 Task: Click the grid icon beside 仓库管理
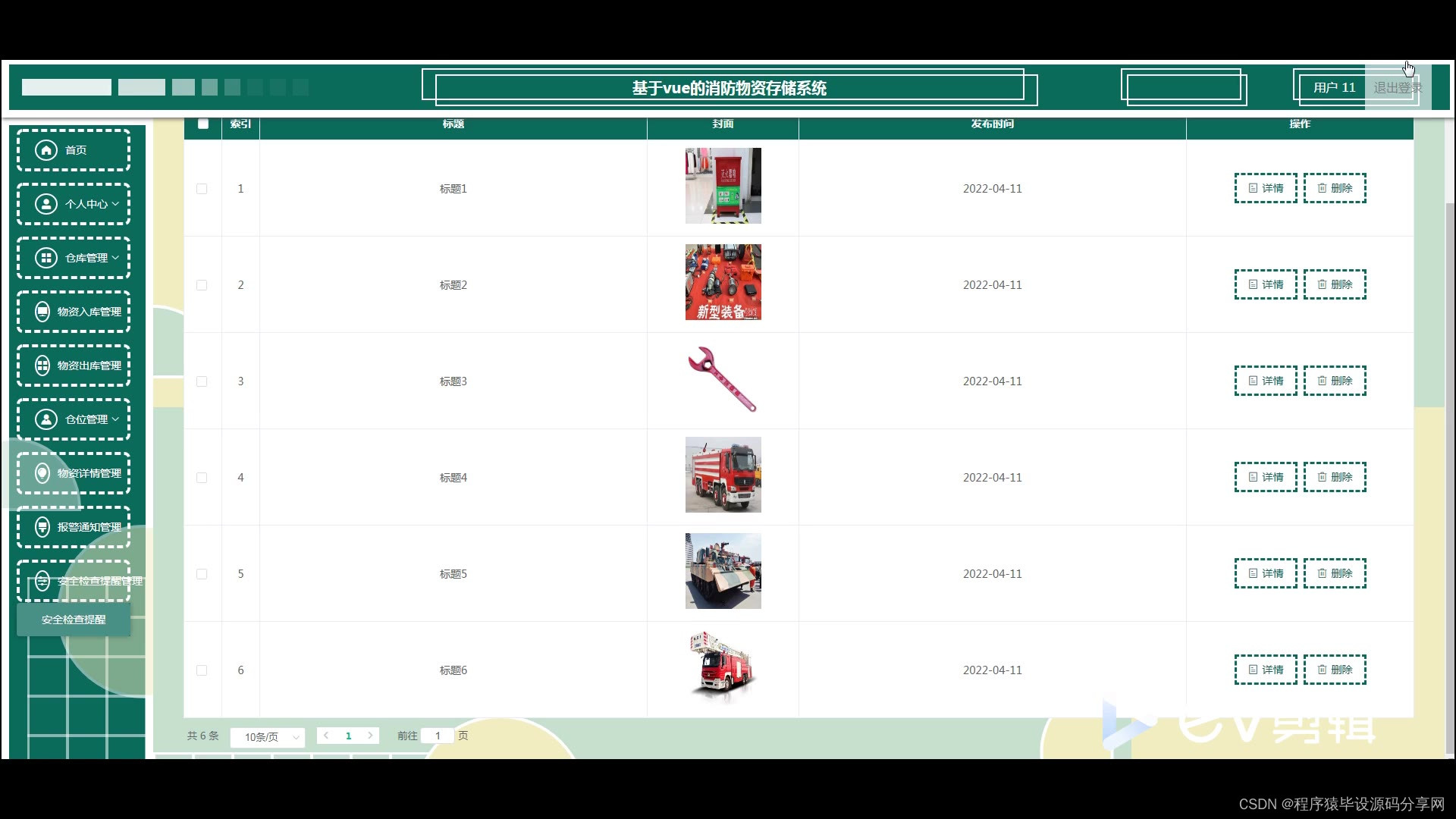click(46, 258)
